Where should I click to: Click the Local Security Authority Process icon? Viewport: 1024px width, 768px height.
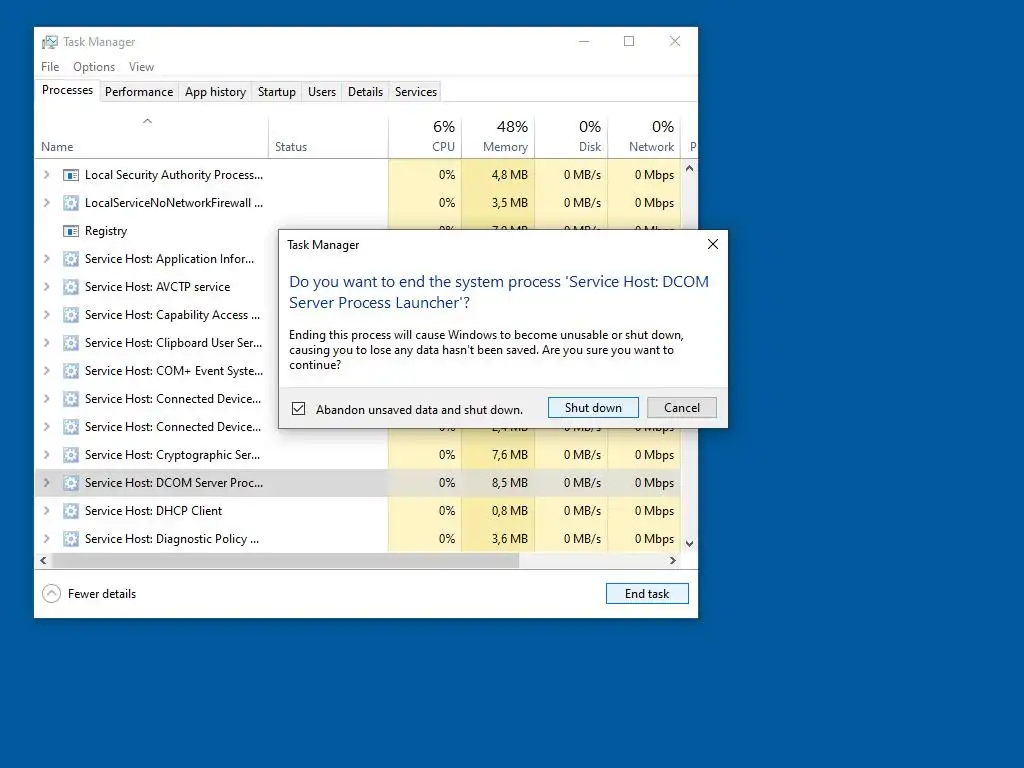71,175
